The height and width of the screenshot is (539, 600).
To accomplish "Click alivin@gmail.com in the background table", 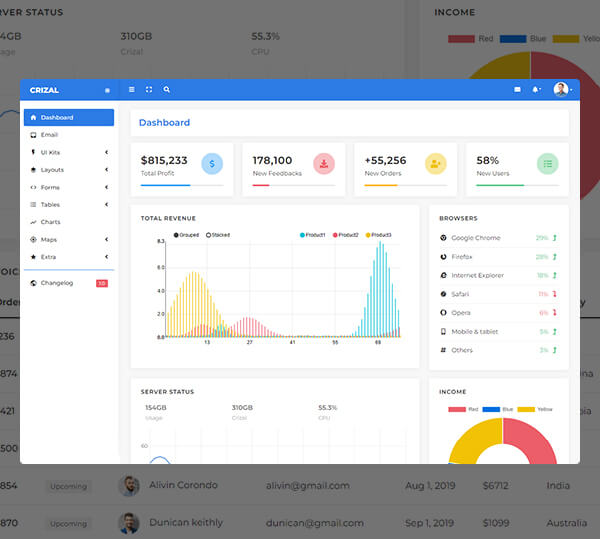I will pos(308,485).
